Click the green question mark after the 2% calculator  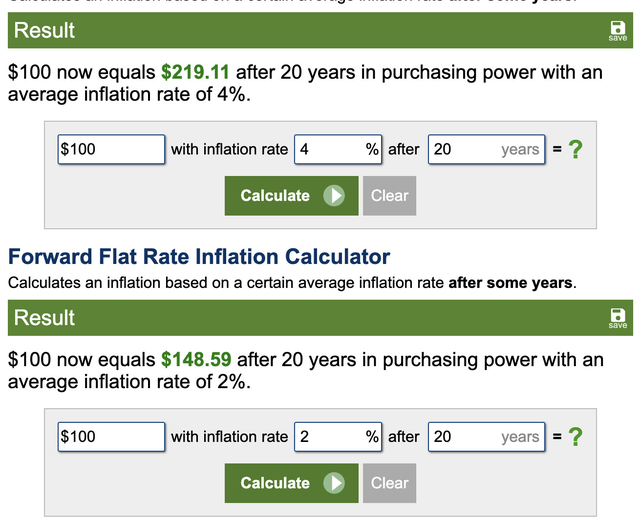click(574, 437)
